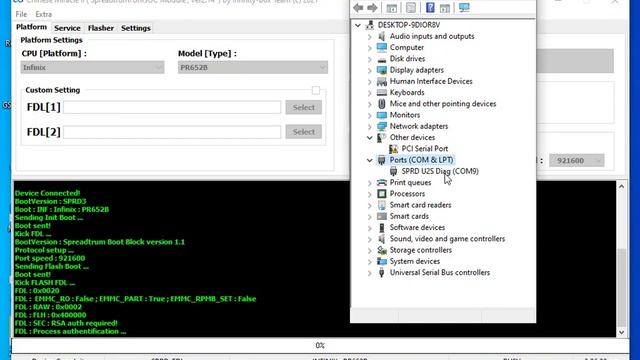
Task: Click log line 'BootVersion : SPRD3'
Action: (x=50, y=201)
